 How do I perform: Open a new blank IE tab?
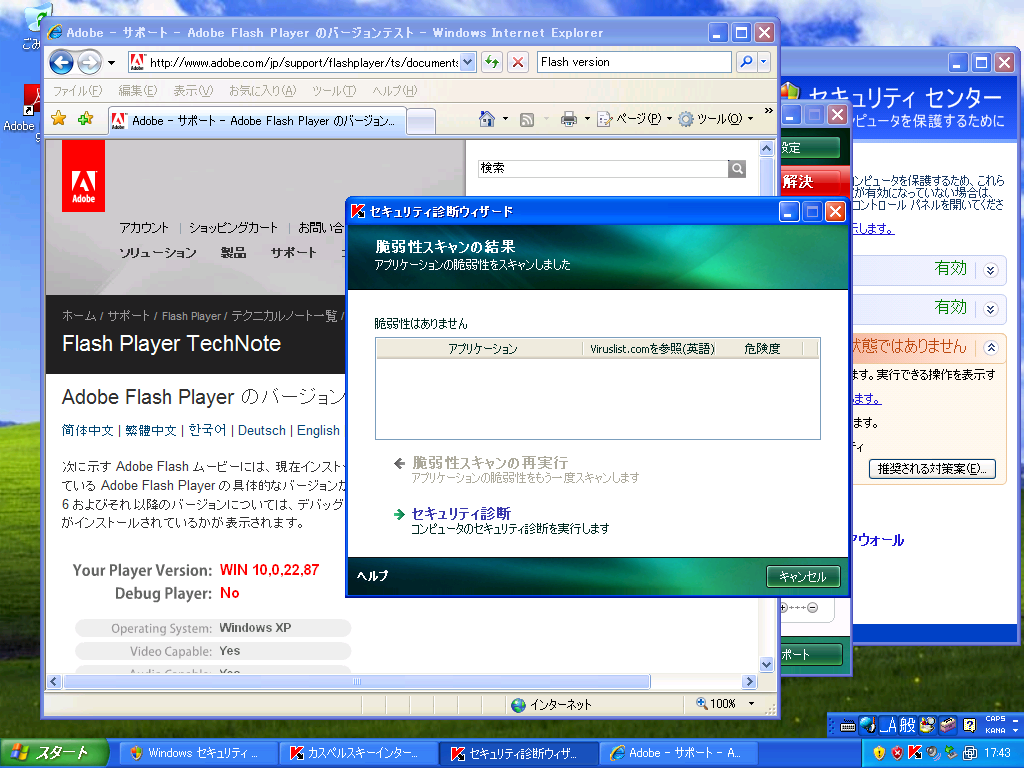(421, 121)
